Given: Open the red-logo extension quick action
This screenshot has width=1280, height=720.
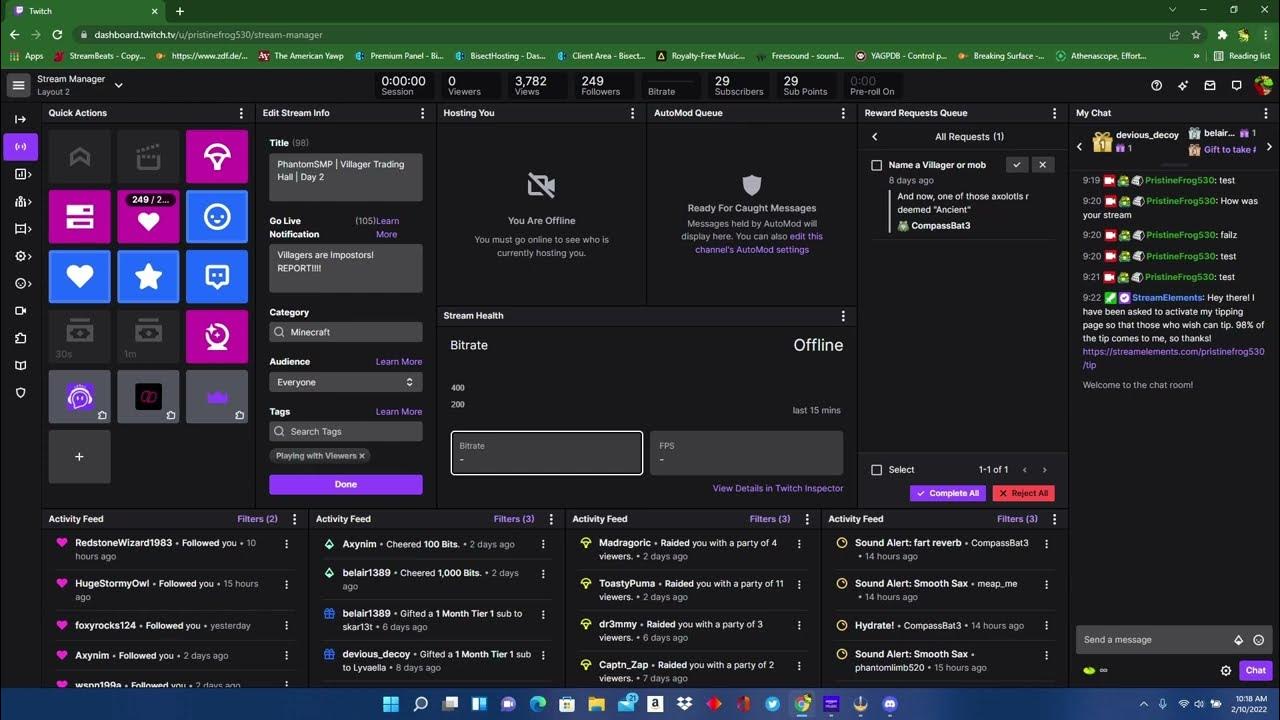Looking at the screenshot, I should [148, 396].
